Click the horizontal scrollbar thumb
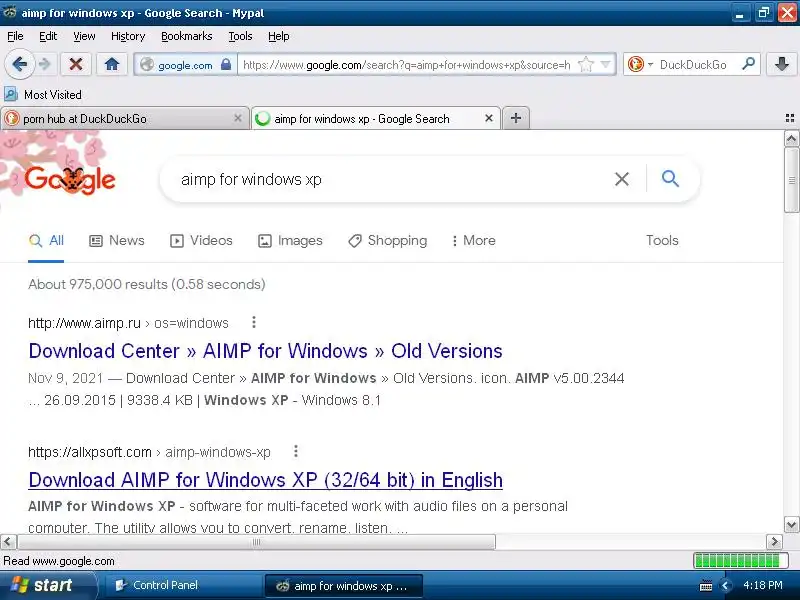Screen dimensions: 800x600 tap(256, 541)
